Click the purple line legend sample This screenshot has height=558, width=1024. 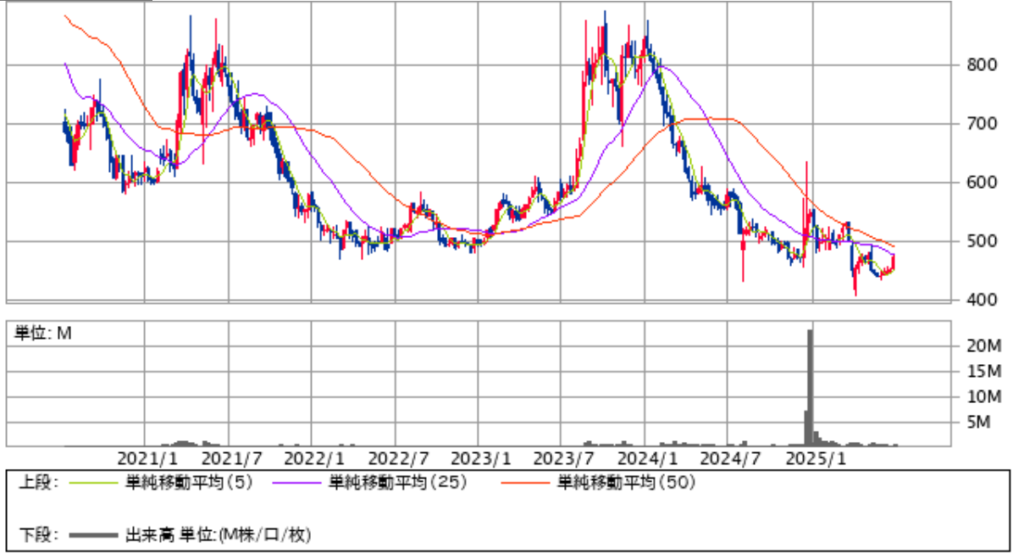(296, 484)
